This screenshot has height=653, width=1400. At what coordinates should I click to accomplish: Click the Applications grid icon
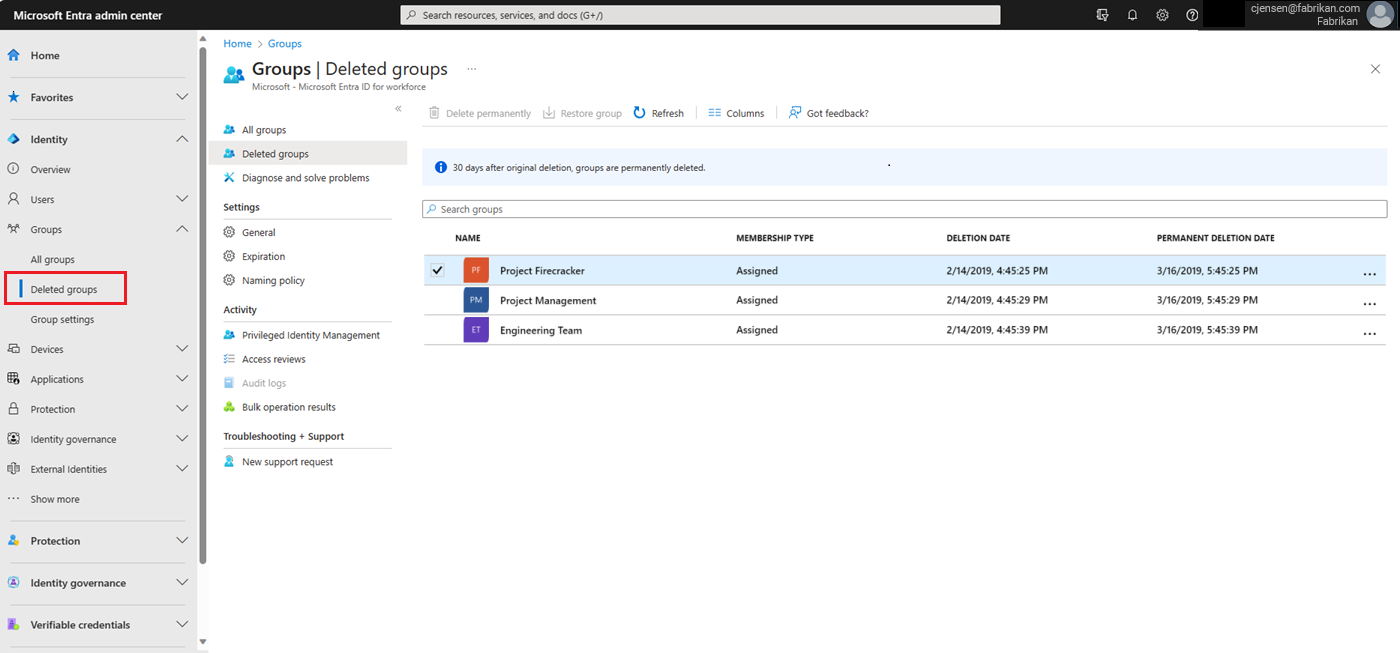click(x=14, y=380)
